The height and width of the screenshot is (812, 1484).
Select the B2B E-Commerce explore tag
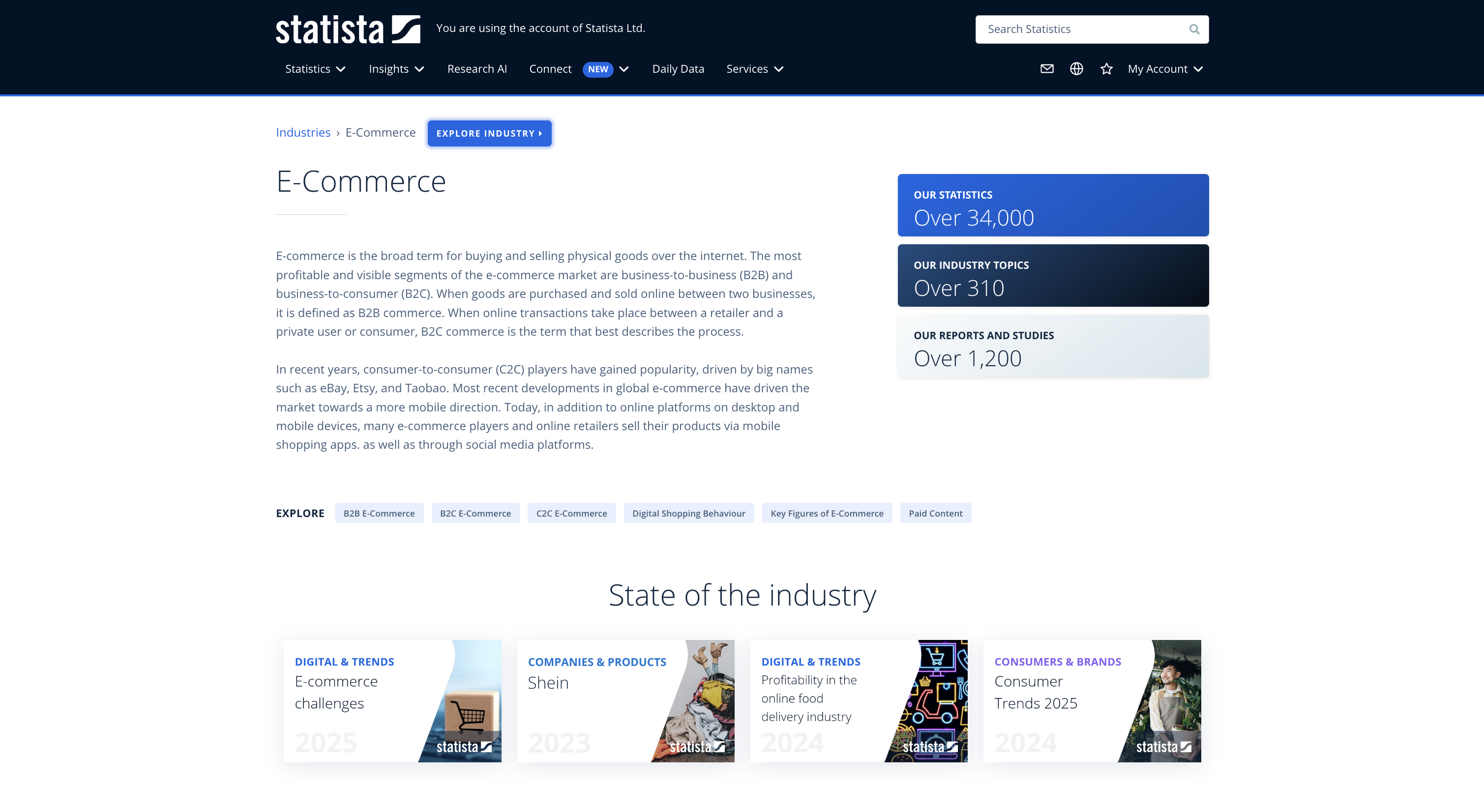coord(379,513)
